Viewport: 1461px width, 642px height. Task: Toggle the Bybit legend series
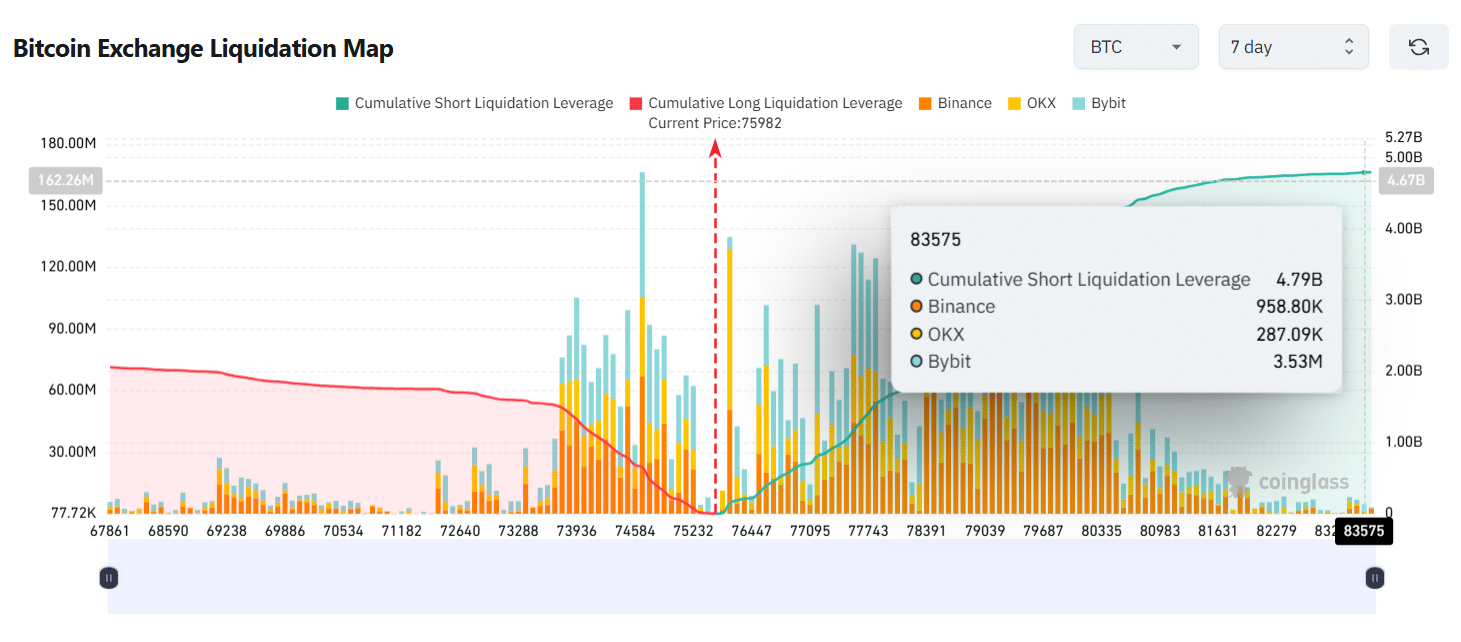pos(1098,103)
